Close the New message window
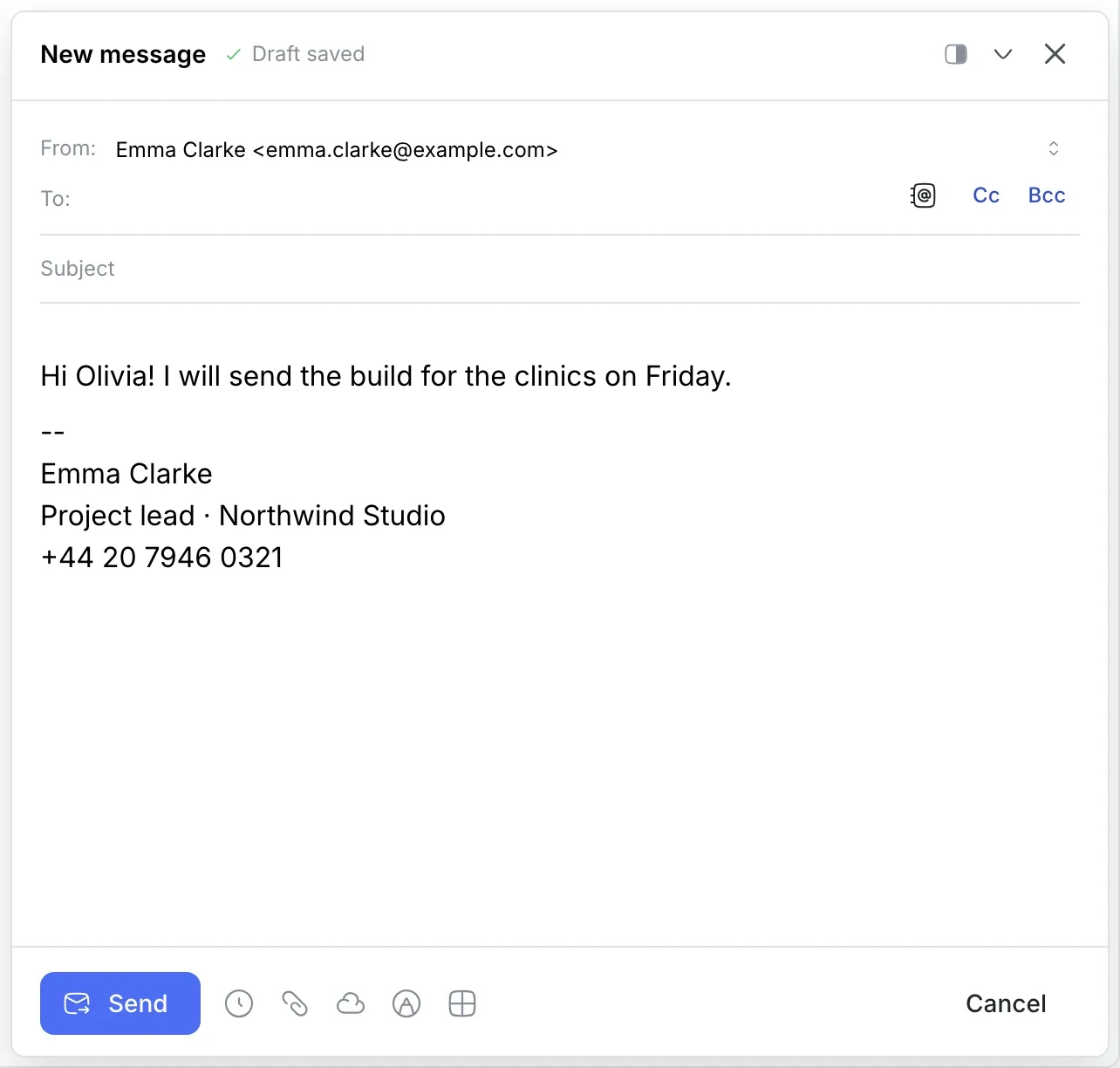Screen dimensions: 1120x1068 coord(1055,54)
